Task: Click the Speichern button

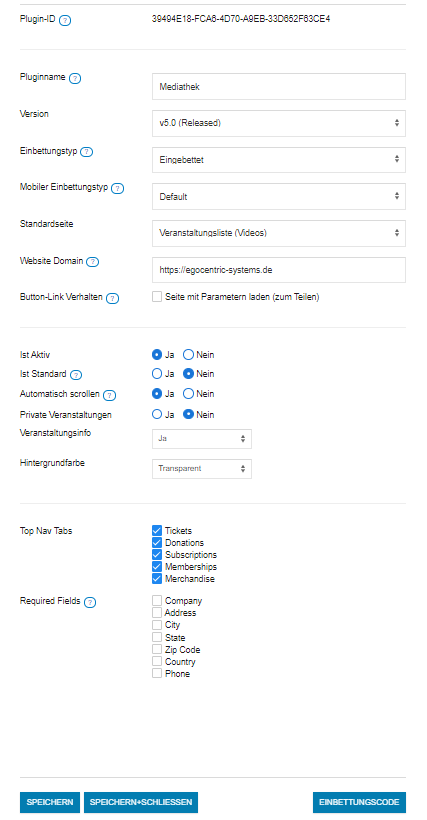Action: (x=50, y=802)
